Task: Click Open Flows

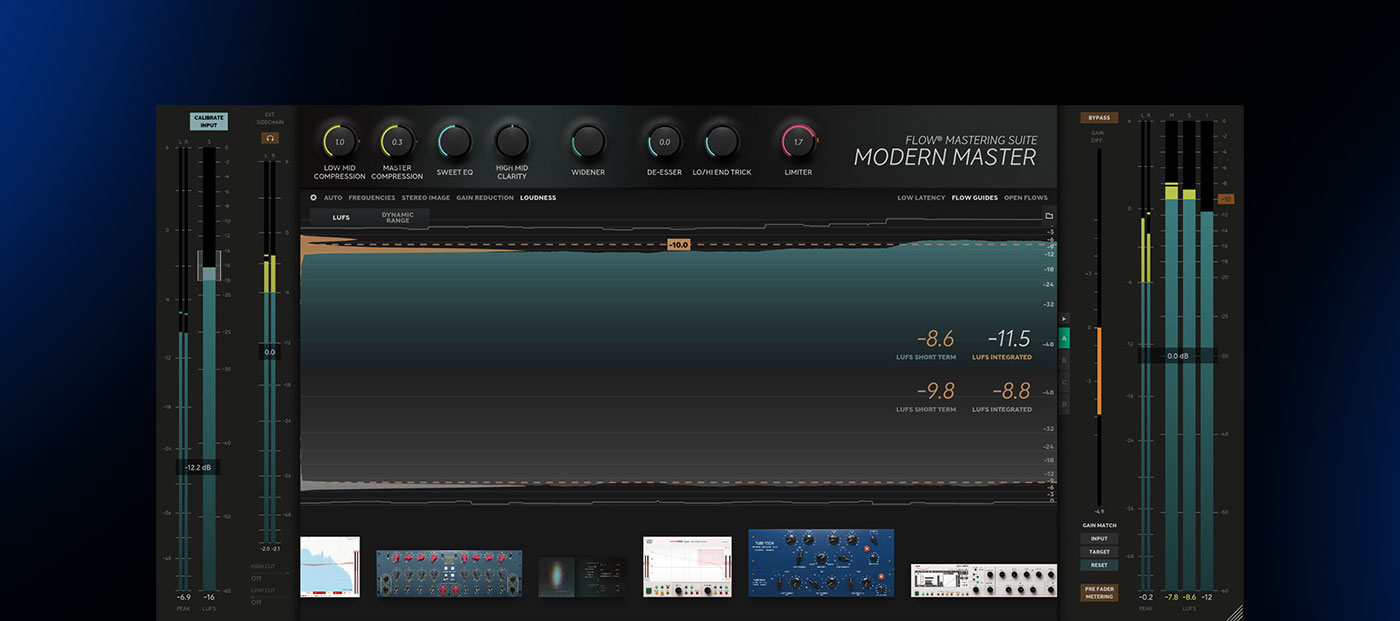Action: (1026, 198)
